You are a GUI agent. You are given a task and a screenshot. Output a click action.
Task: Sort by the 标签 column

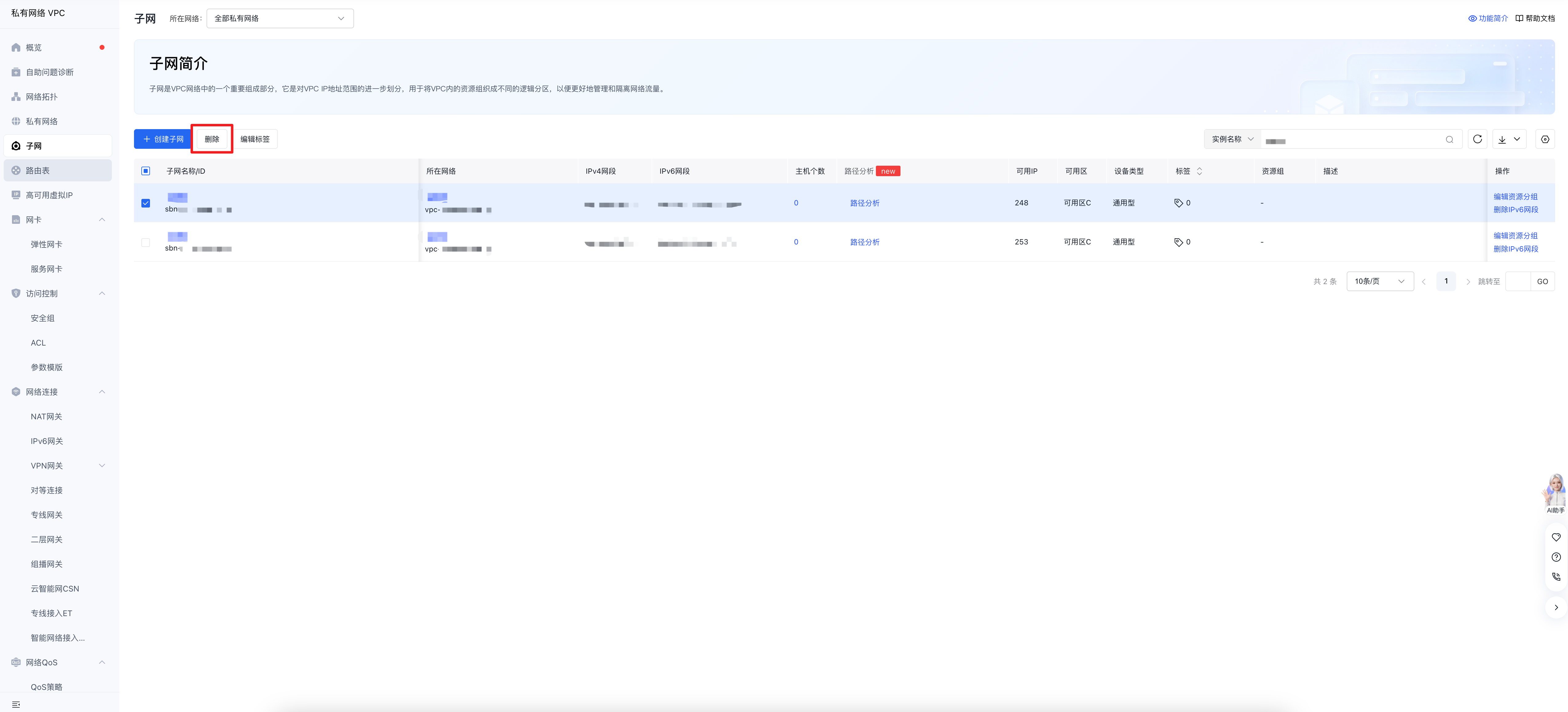(x=1199, y=171)
